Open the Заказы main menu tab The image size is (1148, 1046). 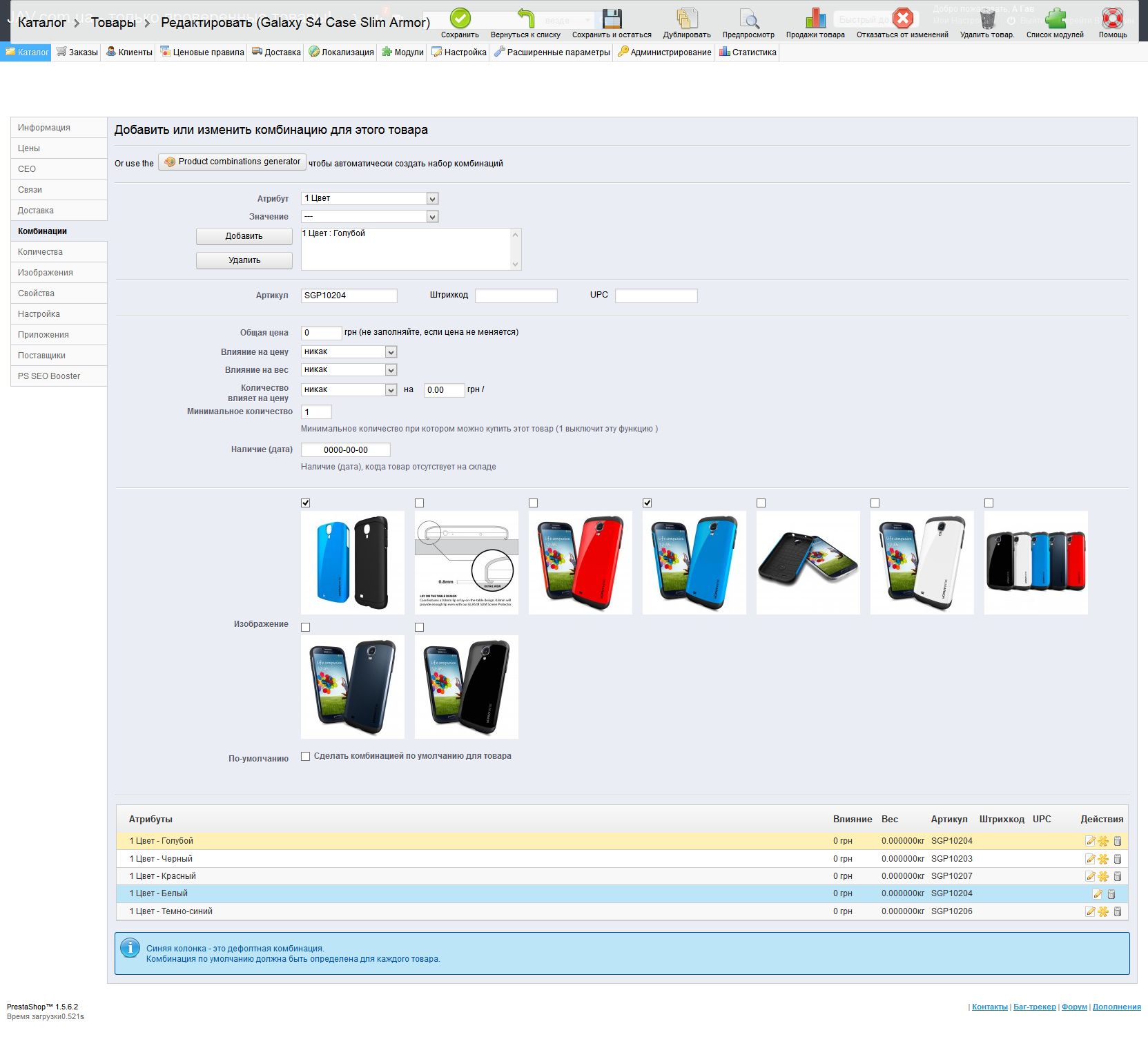click(x=77, y=52)
